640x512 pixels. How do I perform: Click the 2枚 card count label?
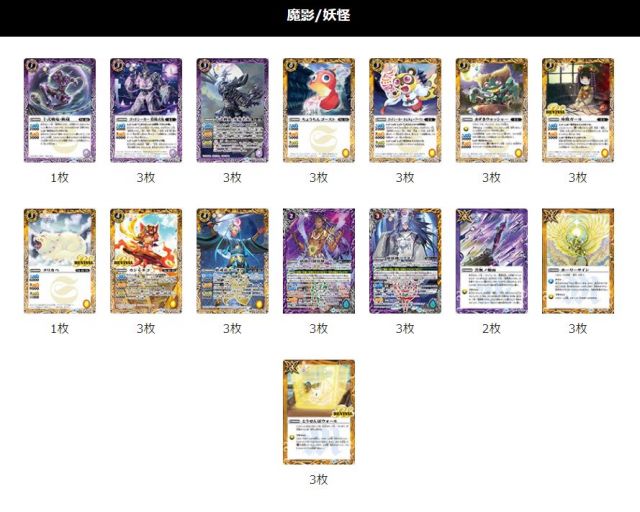coord(491,329)
